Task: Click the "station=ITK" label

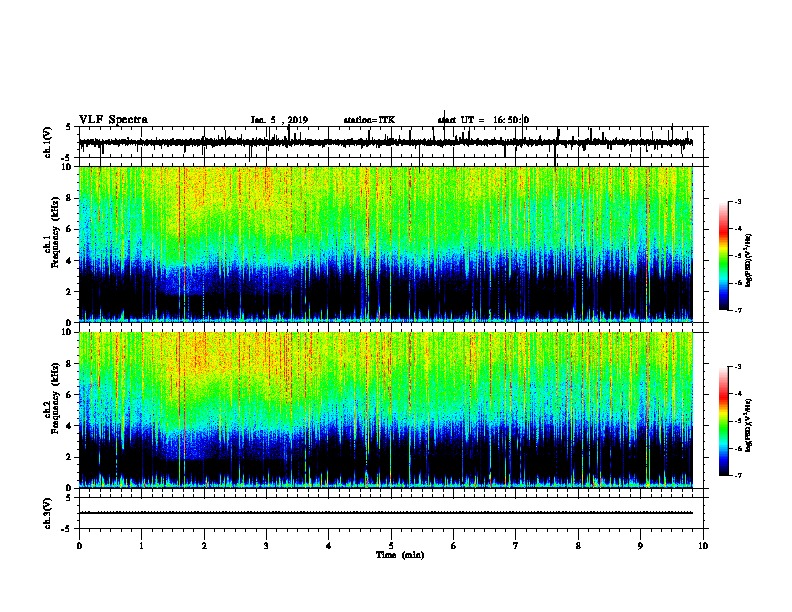Action: pyautogui.click(x=369, y=120)
